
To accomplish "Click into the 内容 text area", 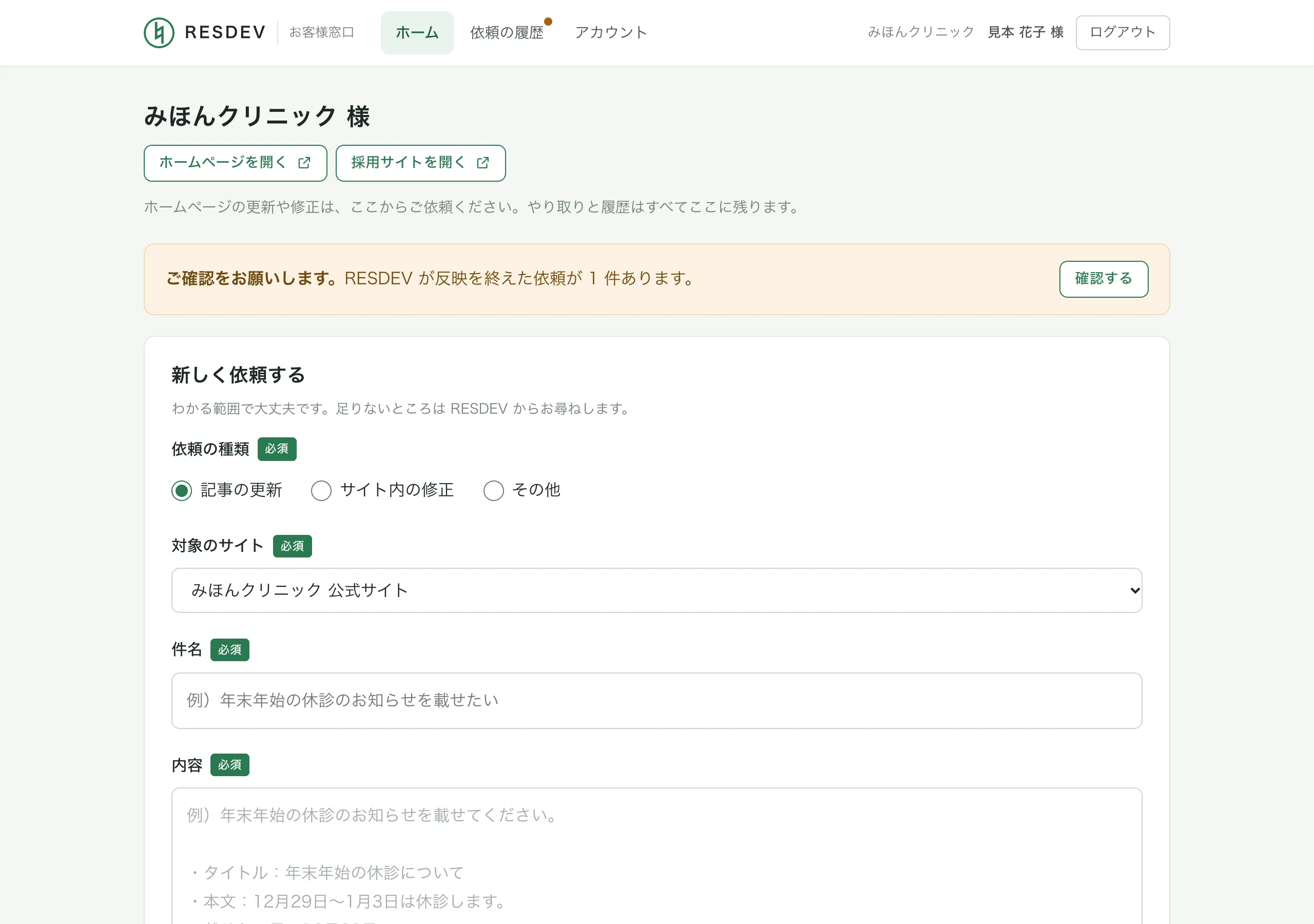I will [x=656, y=856].
